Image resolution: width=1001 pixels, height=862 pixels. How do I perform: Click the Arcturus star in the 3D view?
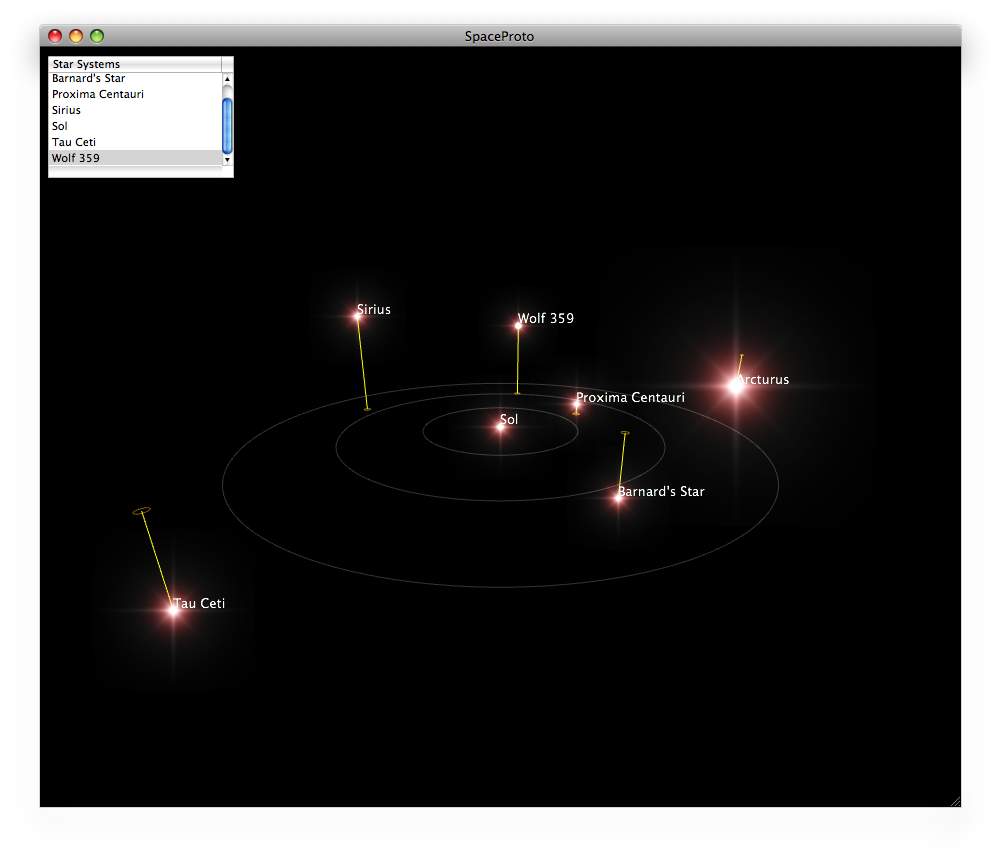click(x=736, y=386)
